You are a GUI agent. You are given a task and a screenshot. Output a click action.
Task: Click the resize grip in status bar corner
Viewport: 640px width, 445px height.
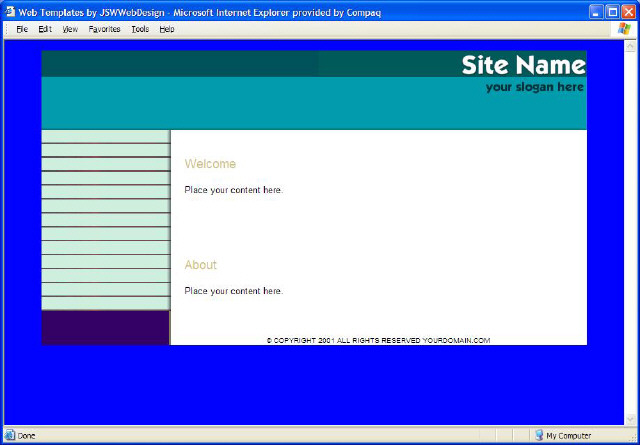tap(633, 438)
